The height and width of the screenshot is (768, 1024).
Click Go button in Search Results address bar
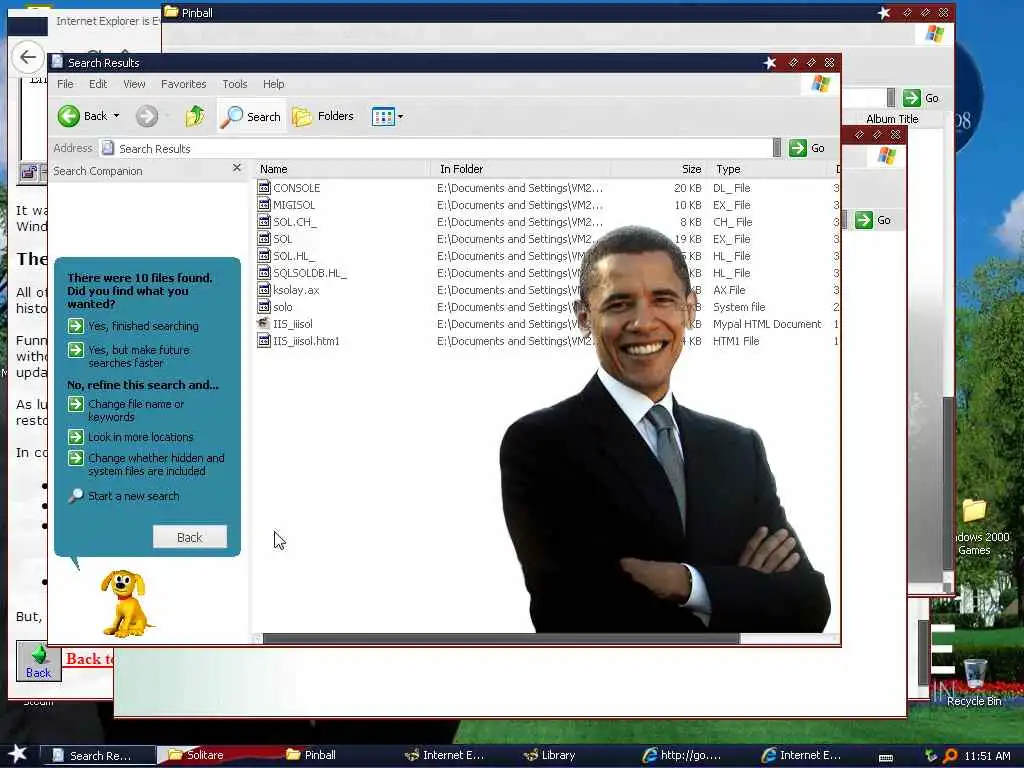pyautogui.click(x=807, y=148)
